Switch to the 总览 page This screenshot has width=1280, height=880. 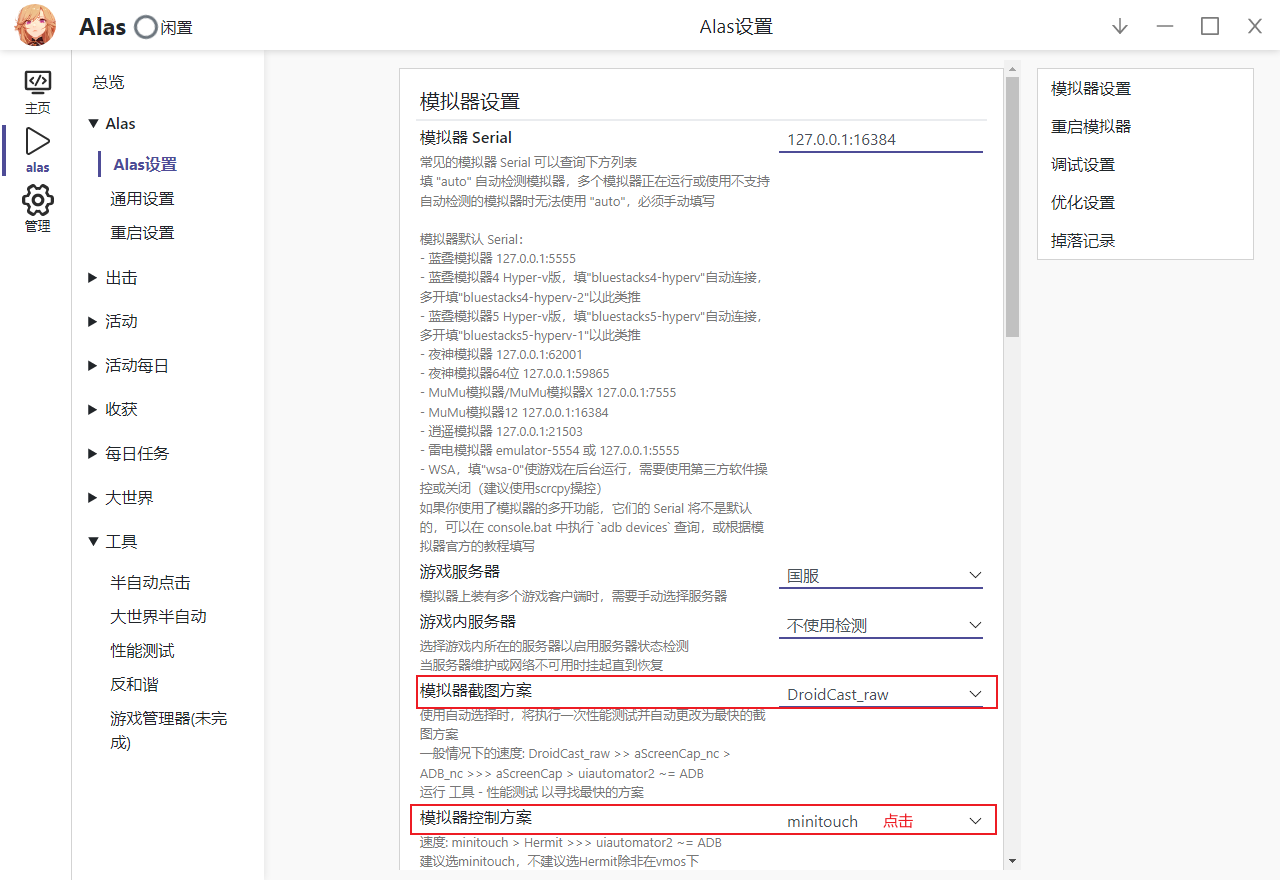pos(107,81)
